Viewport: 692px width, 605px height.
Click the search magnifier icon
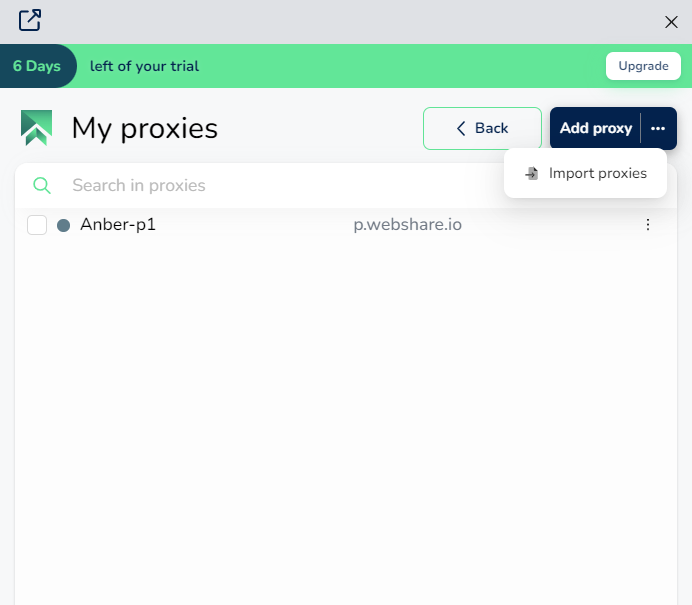click(x=42, y=185)
